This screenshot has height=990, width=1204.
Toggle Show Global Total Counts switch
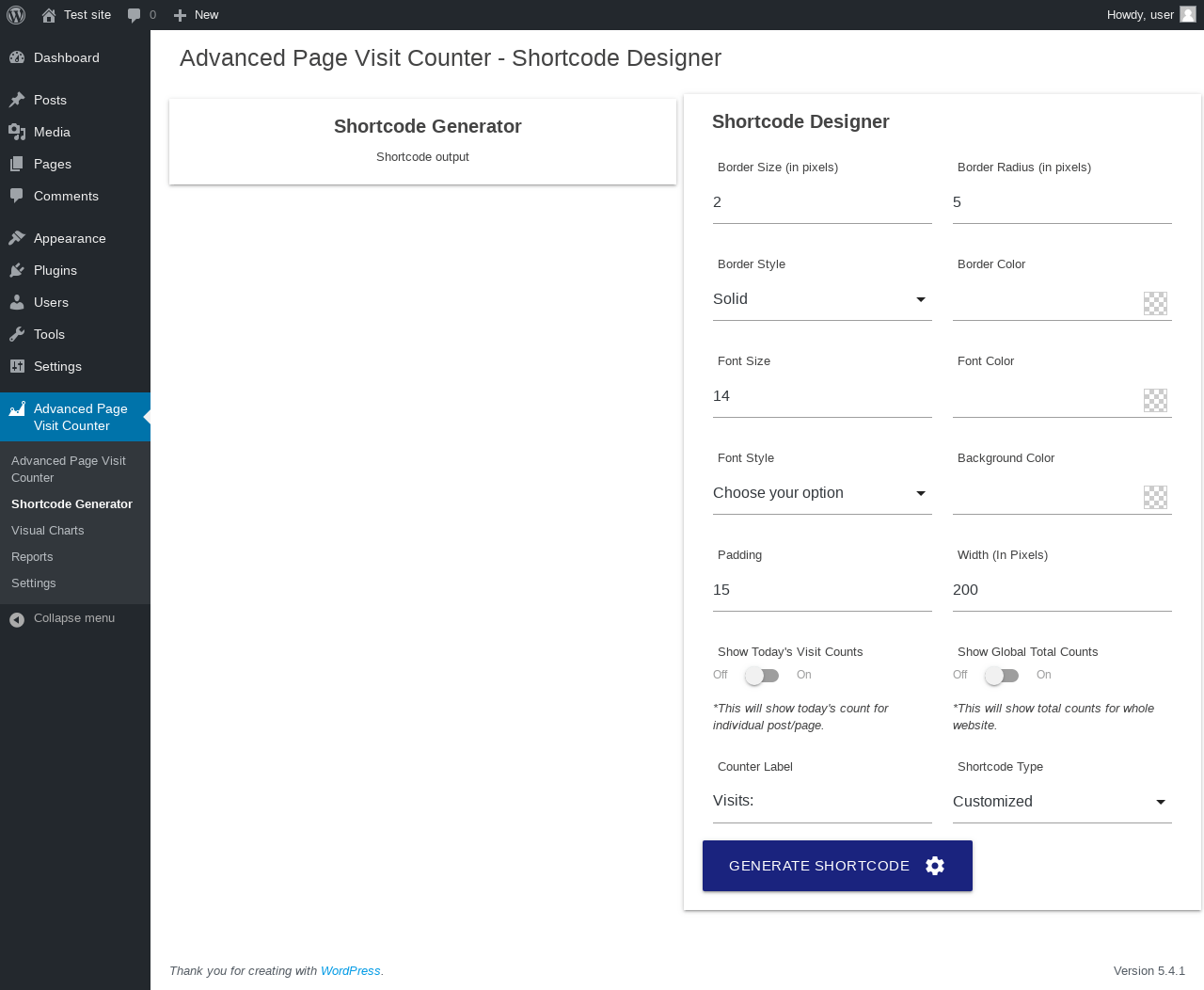coord(1002,676)
